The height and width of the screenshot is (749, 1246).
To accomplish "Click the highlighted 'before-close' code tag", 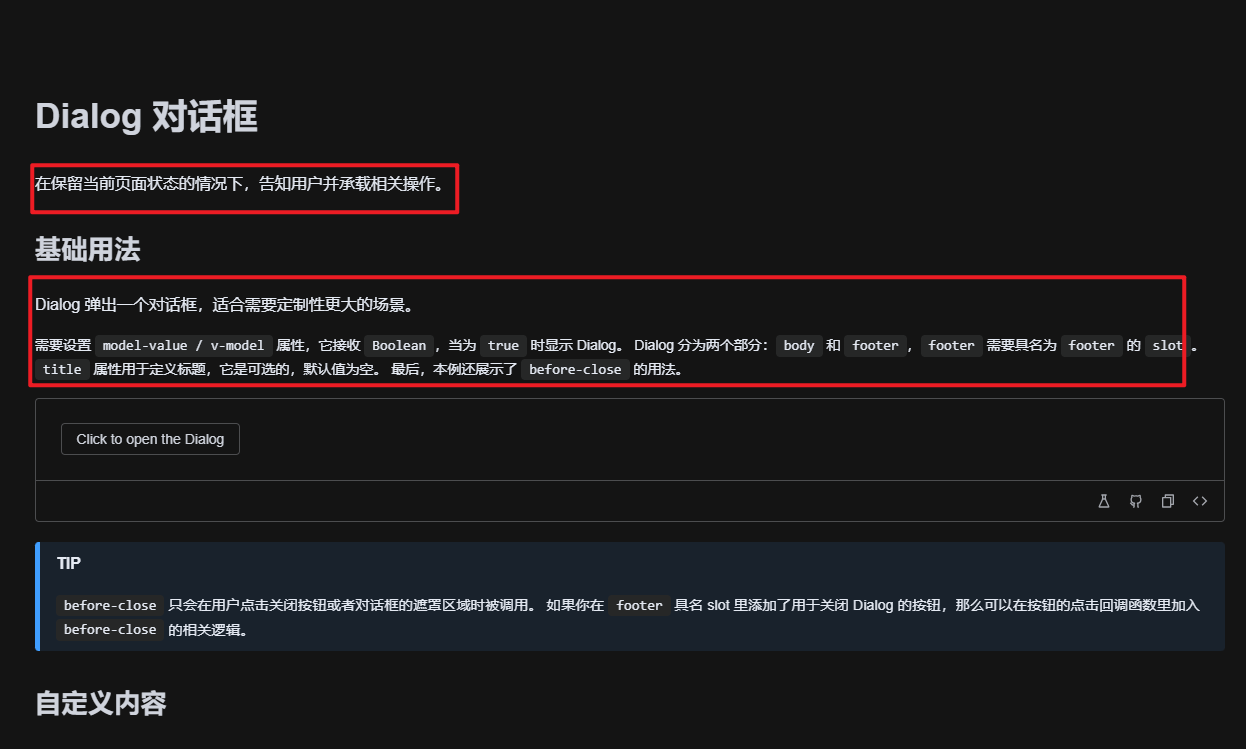I will (575, 369).
